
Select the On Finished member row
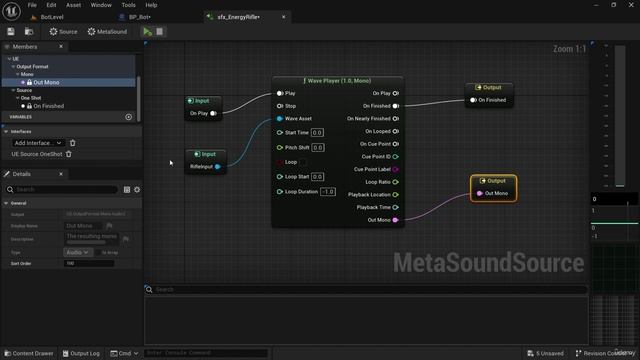[x=69, y=106]
